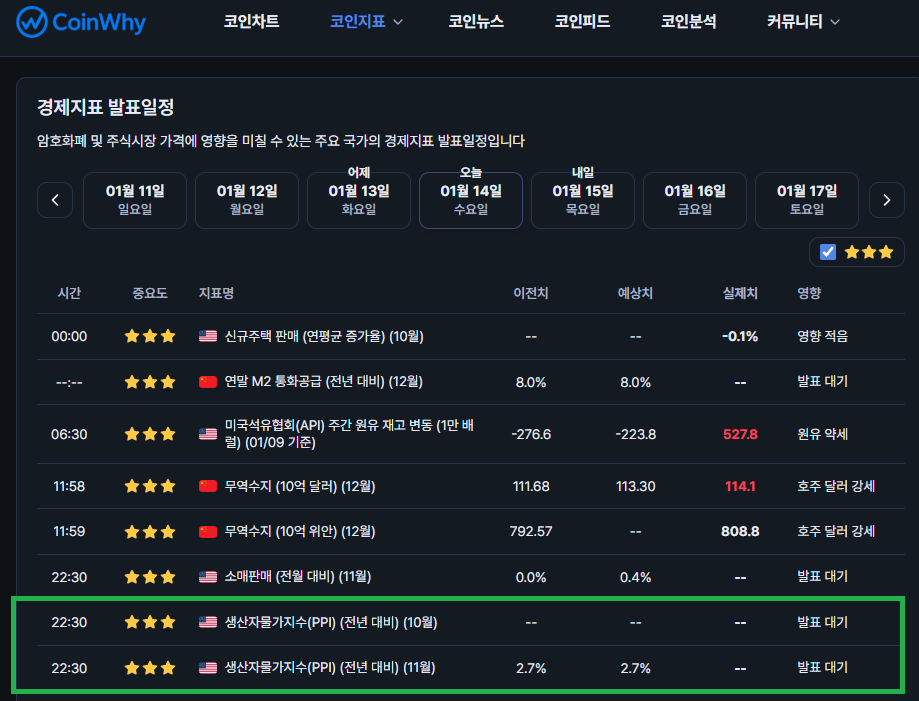Open the 코인피드 menu
Image resolution: width=919 pixels, height=701 pixels.
(582, 21)
